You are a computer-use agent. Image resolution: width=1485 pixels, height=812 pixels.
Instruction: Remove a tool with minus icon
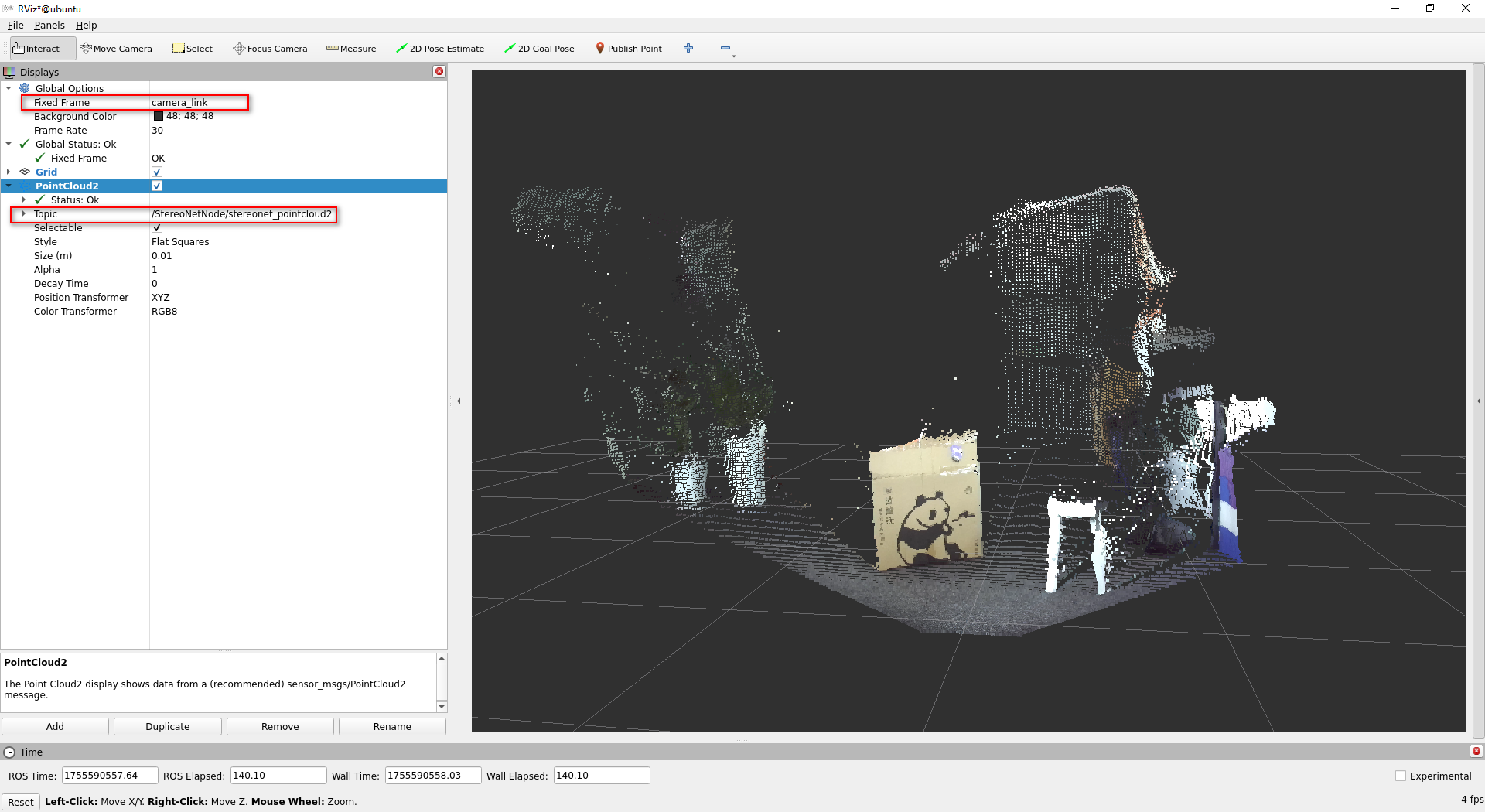coord(725,49)
